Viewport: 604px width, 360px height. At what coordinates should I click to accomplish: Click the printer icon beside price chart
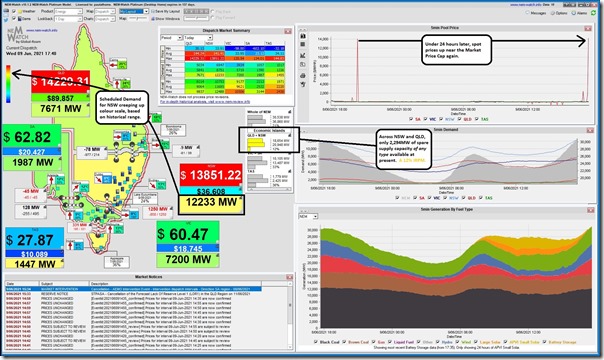pyautogui.click(x=303, y=75)
